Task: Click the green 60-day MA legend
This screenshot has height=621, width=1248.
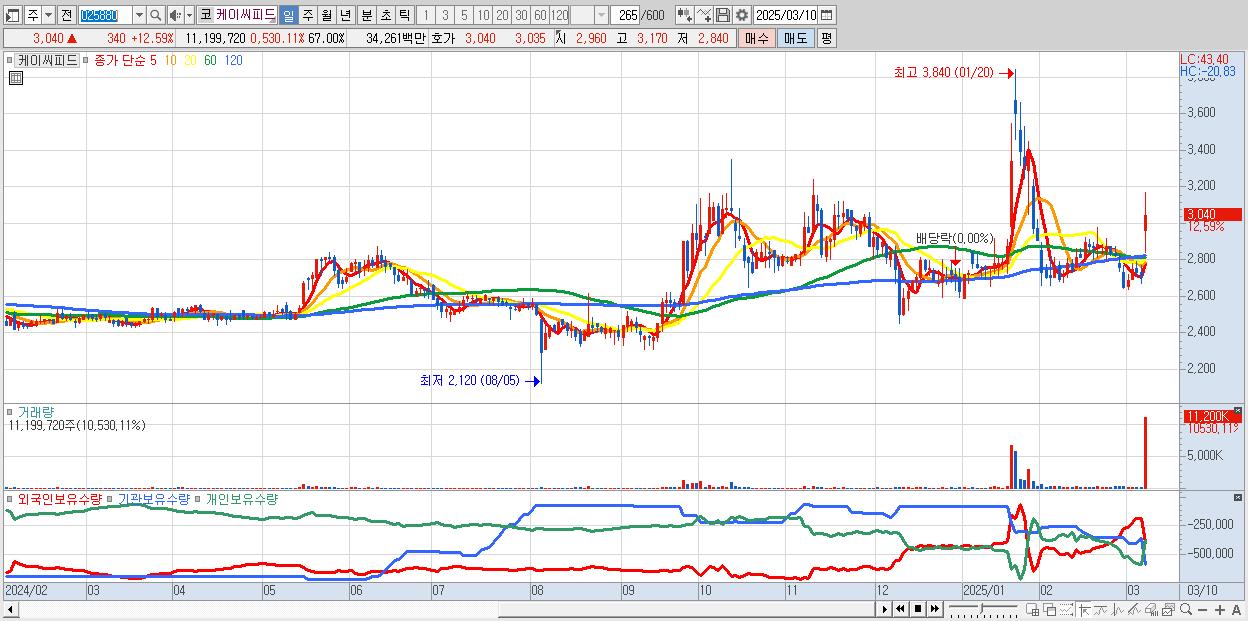Action: coord(210,60)
